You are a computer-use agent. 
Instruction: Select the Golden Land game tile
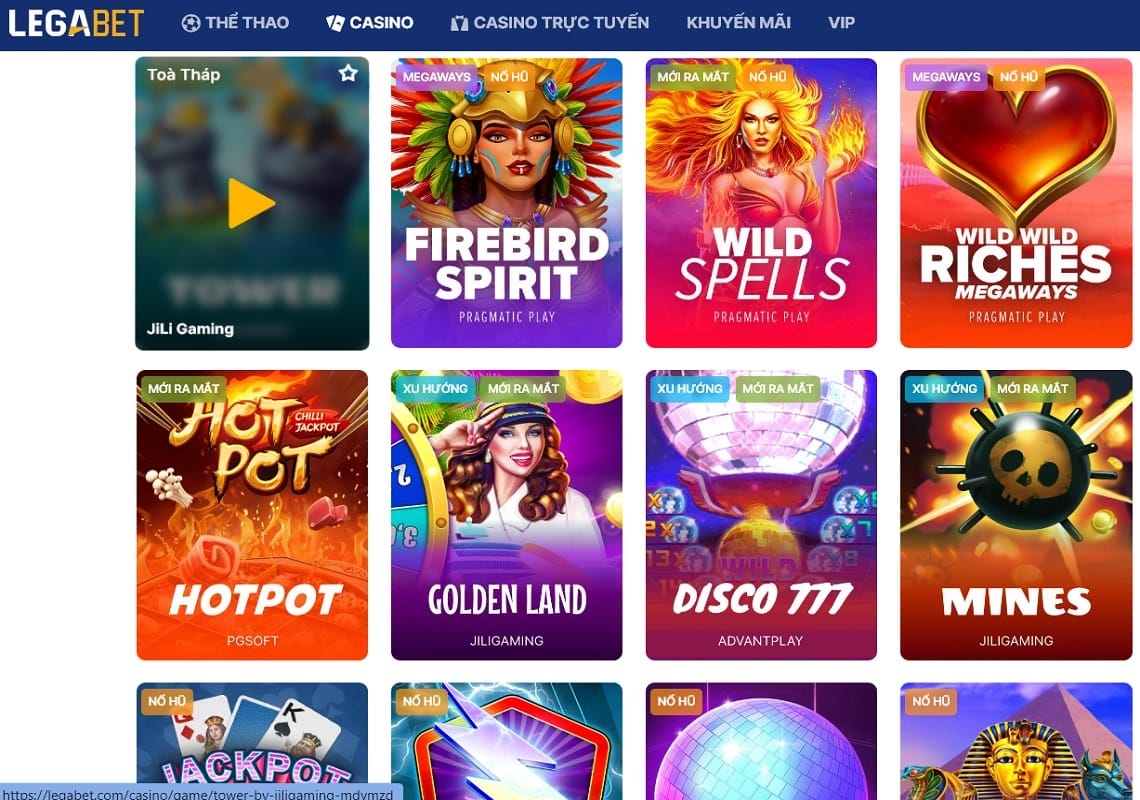pyautogui.click(x=507, y=515)
